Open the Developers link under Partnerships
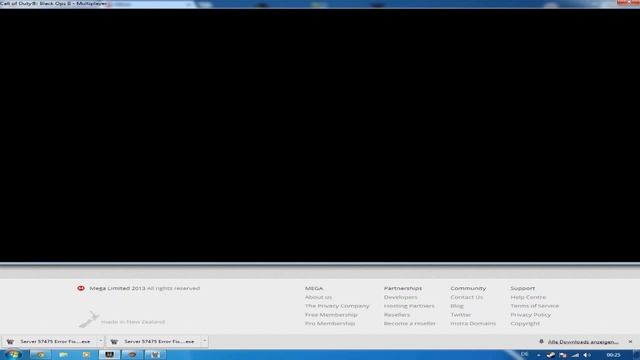This screenshot has height=360, width=640. coord(400,297)
